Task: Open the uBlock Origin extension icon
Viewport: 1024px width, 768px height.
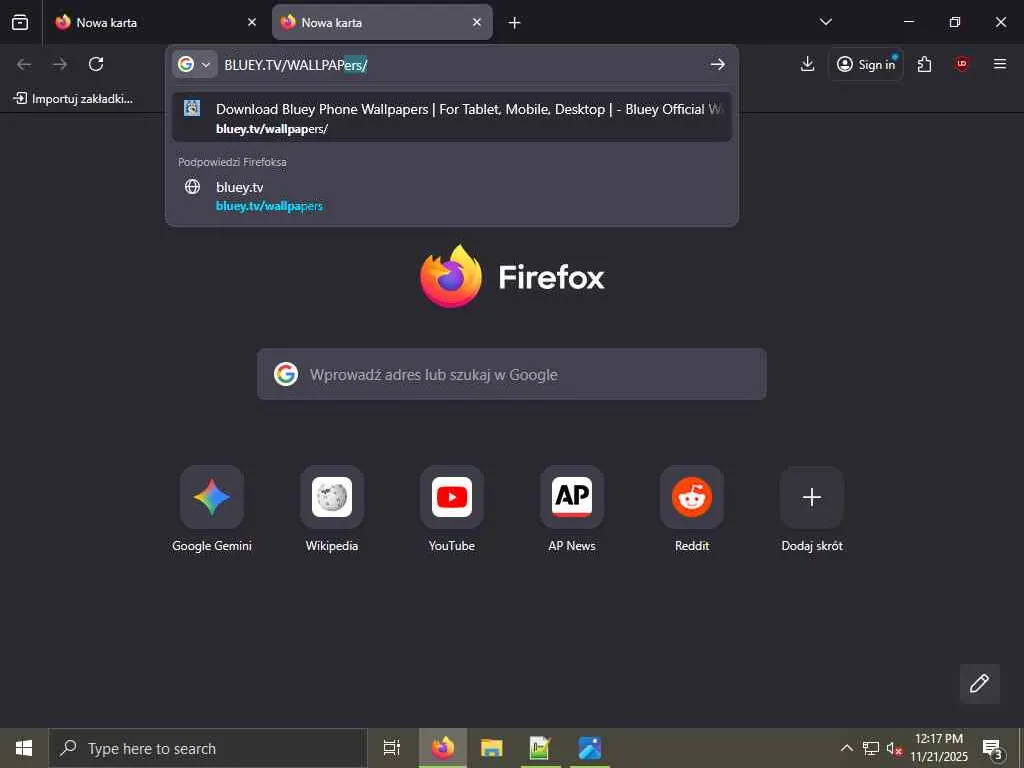Action: click(x=961, y=64)
